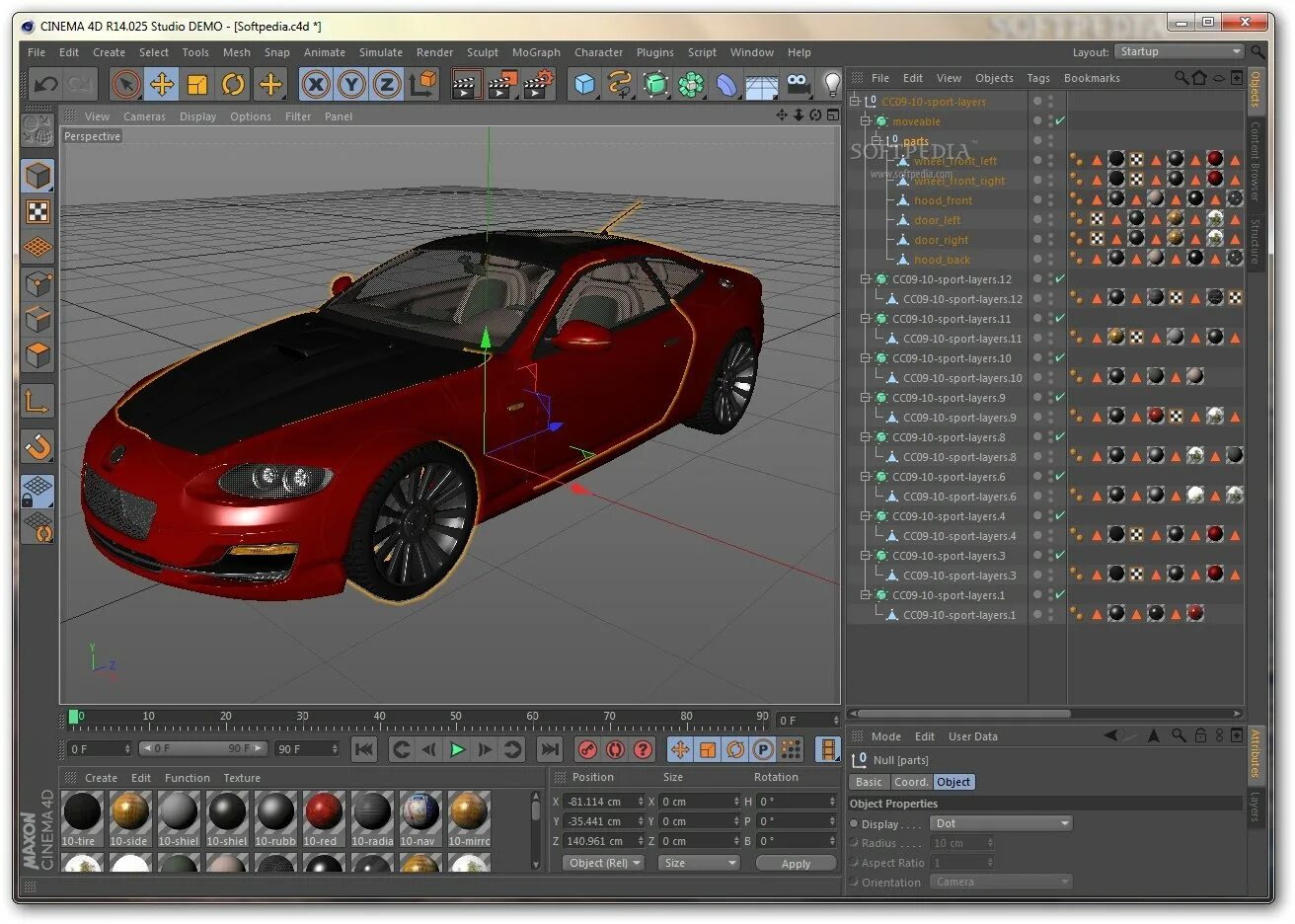Collapse the parts null tree node

point(876,141)
